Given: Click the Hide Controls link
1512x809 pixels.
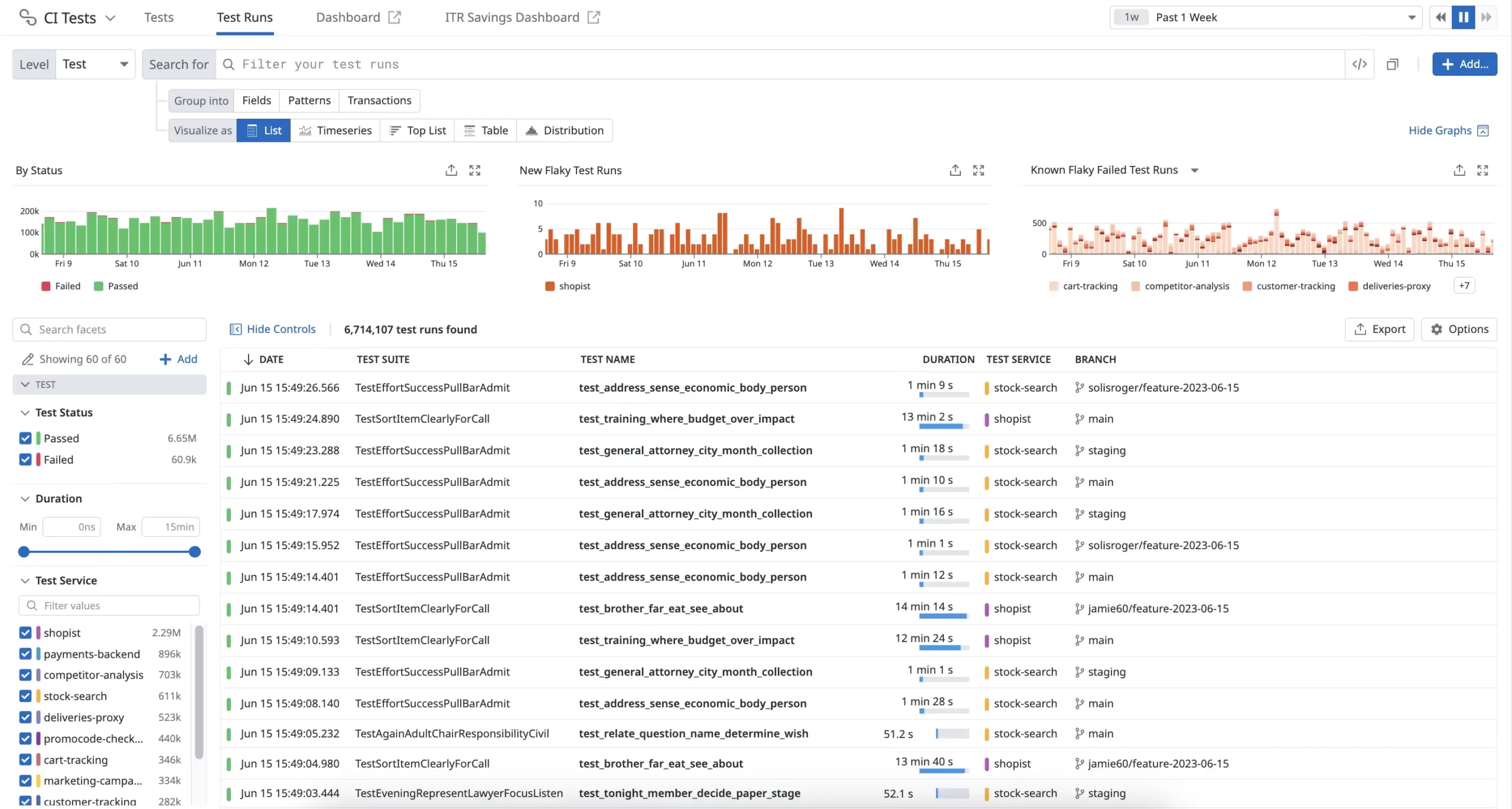Looking at the screenshot, I should tap(281, 329).
